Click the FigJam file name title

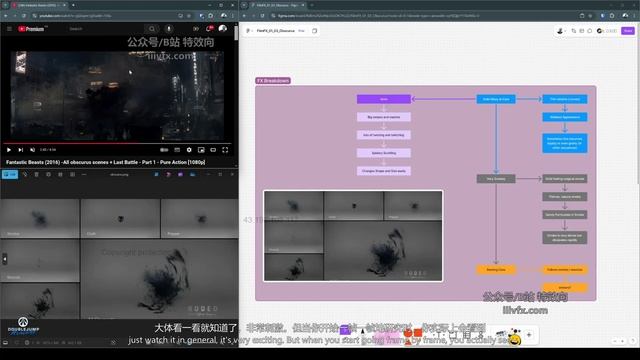coord(276,31)
